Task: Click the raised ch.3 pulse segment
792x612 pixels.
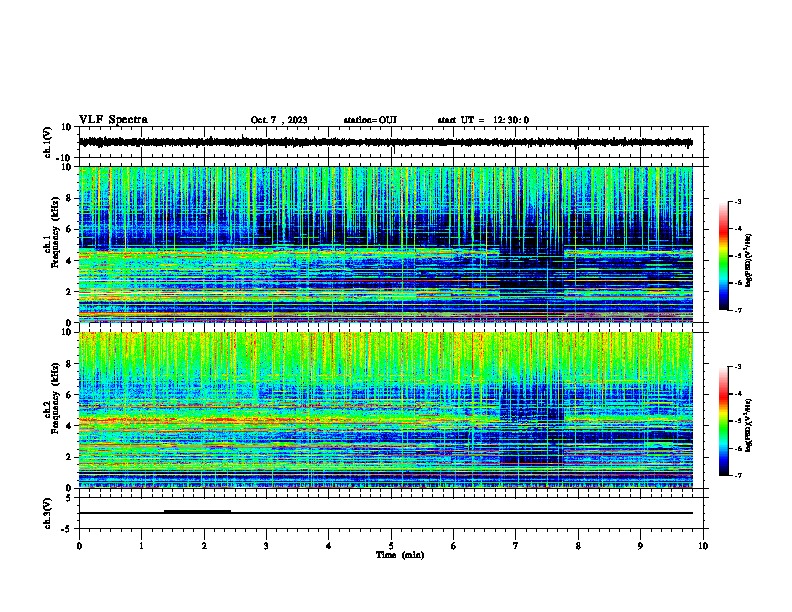Action: (x=197, y=511)
